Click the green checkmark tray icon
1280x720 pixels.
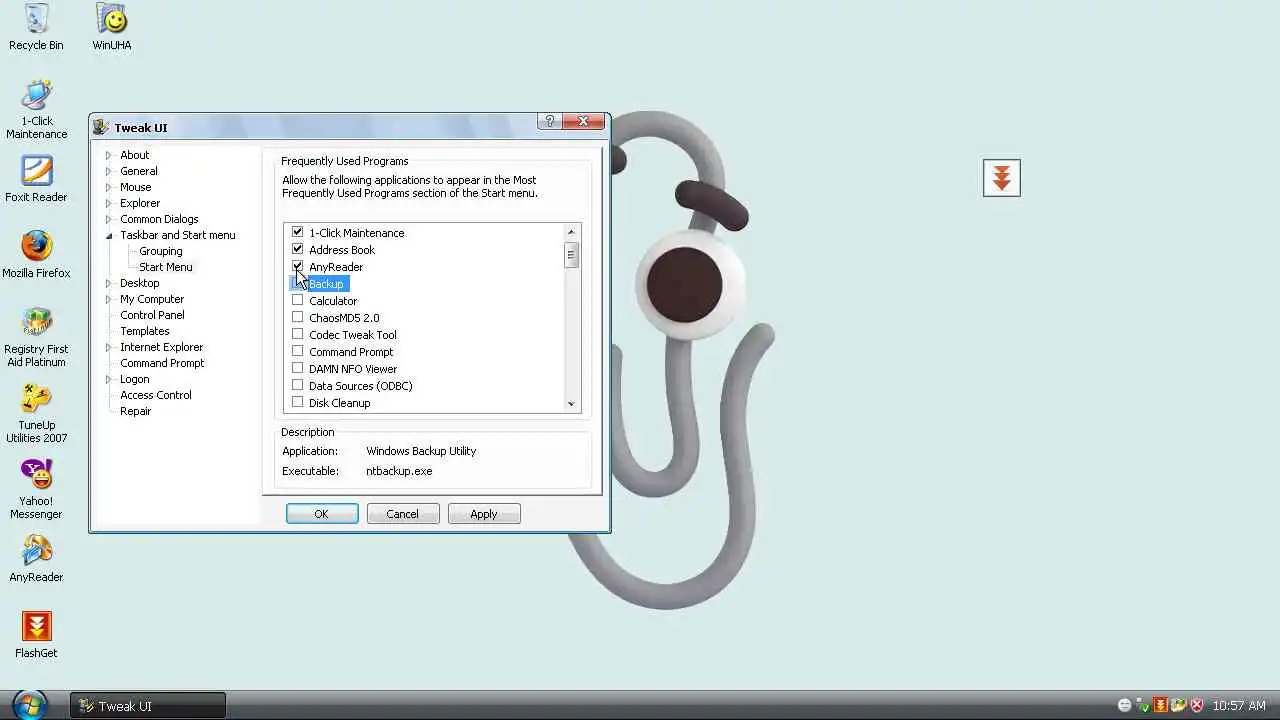point(1142,705)
